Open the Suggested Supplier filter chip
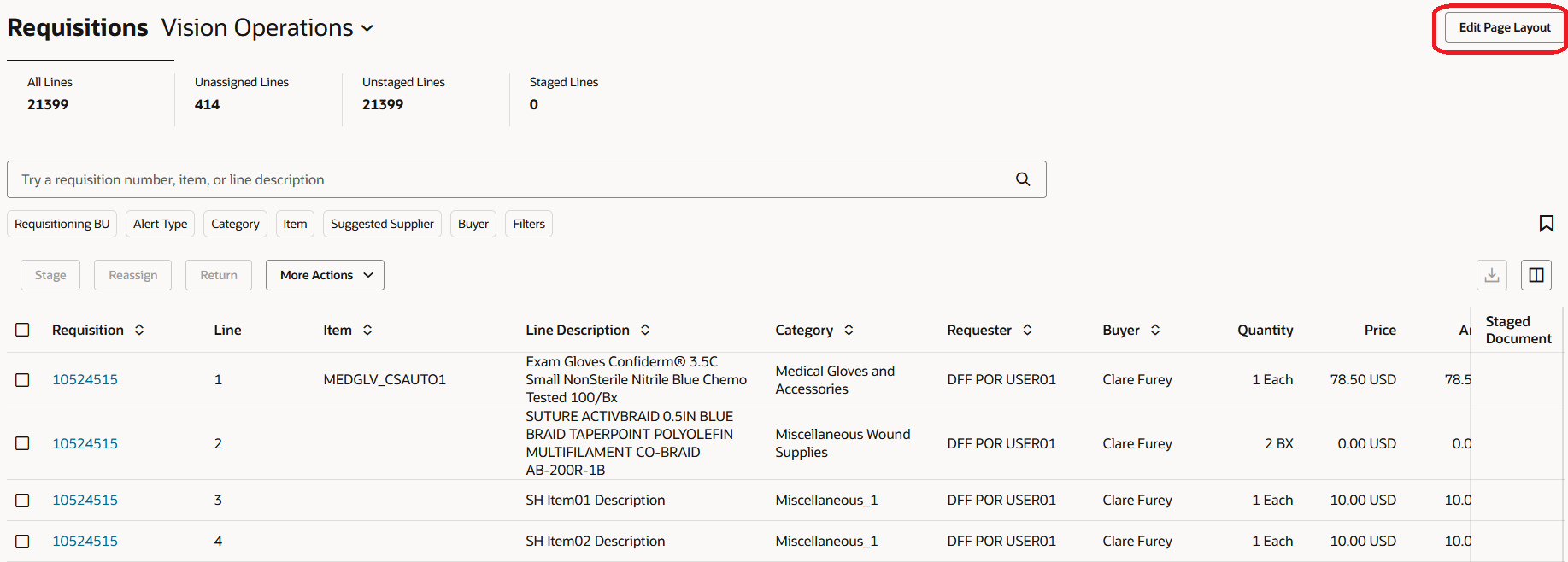 [382, 223]
